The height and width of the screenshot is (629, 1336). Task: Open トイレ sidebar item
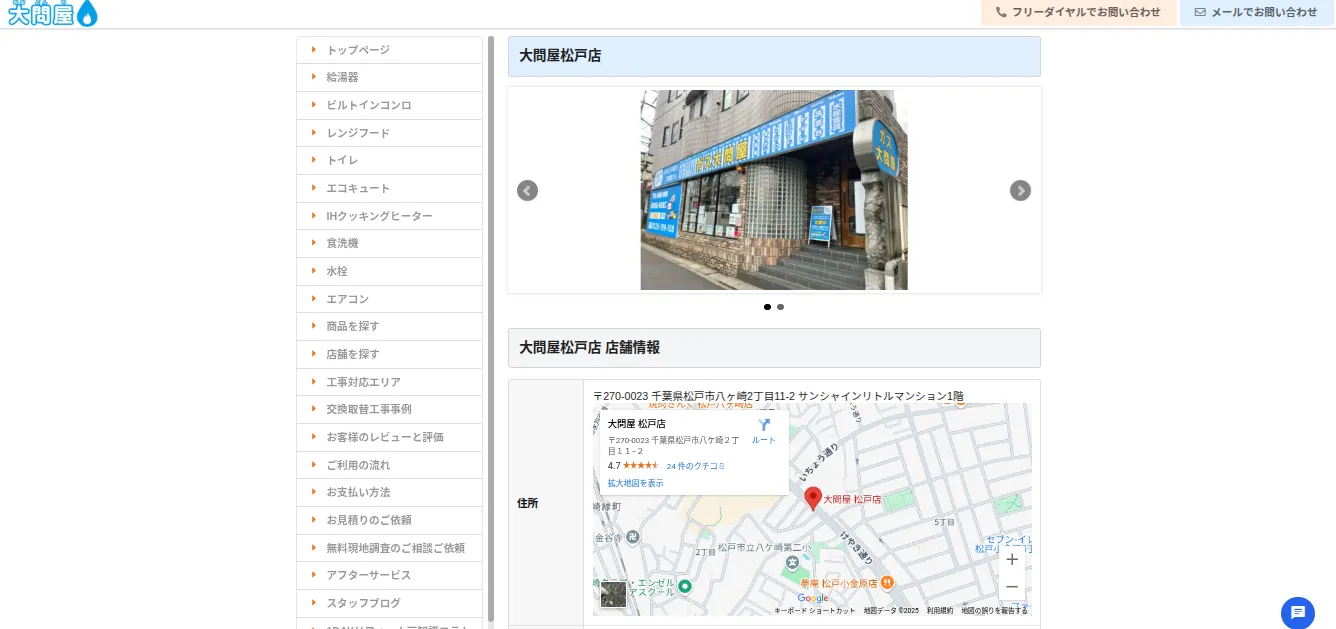tap(389, 160)
